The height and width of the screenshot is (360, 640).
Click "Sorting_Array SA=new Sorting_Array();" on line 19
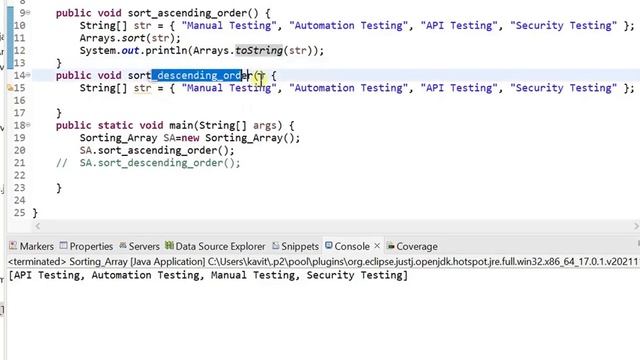190,138
